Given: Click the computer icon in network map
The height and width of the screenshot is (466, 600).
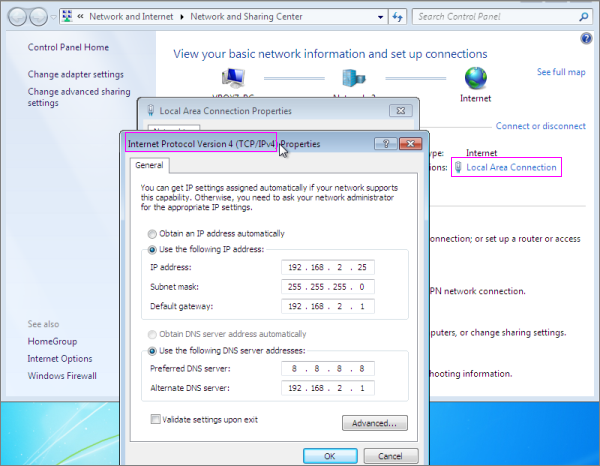Looking at the screenshot, I should 232,79.
